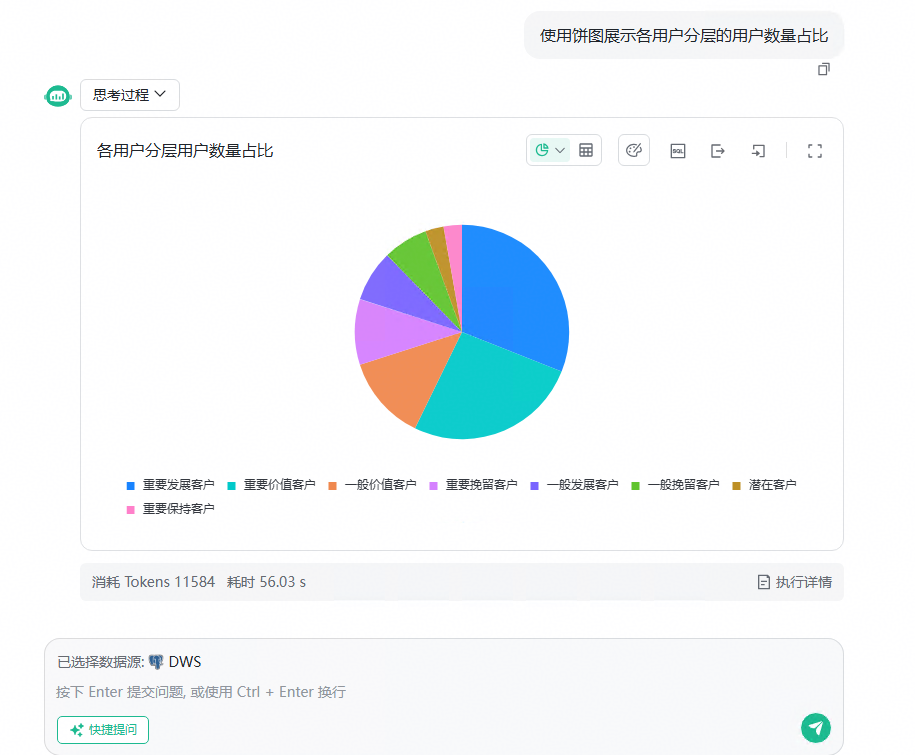The image size is (915, 755).
Task: Click the green chatbot avatar icon
Action: click(58, 96)
